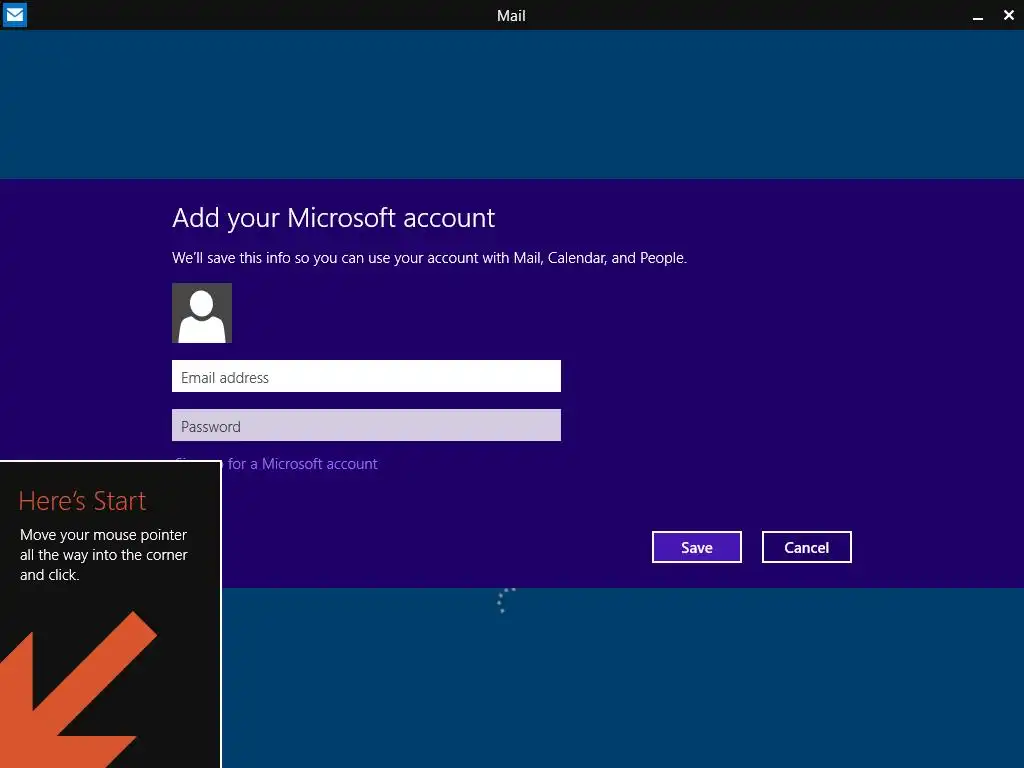Click the "Add your Microsoft account" heading

coord(334,218)
